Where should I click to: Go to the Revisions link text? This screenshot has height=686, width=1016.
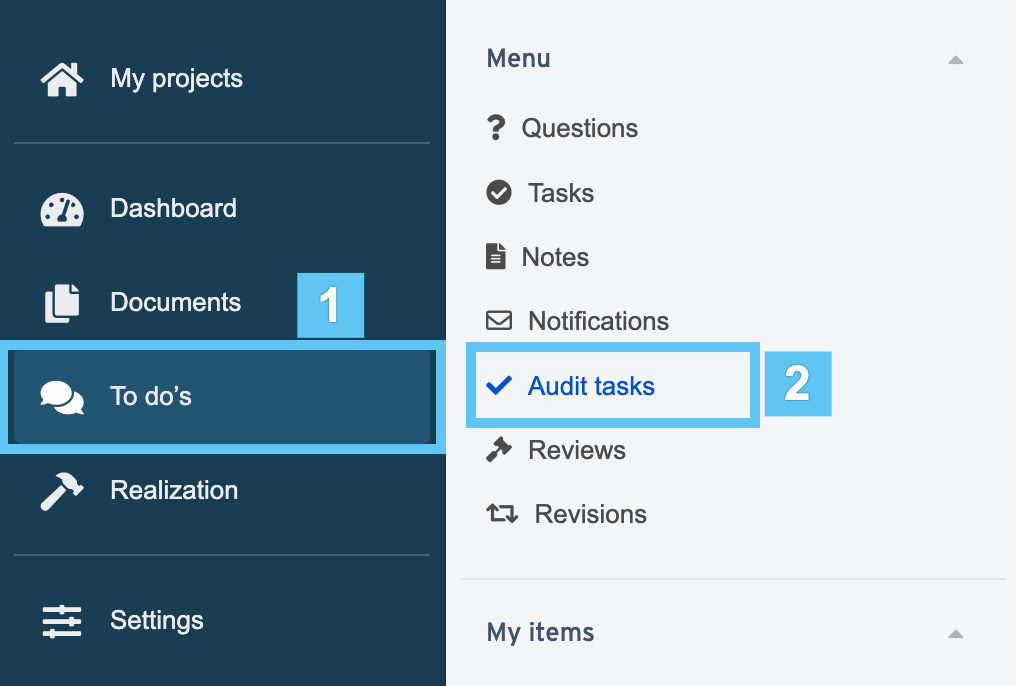(x=590, y=514)
